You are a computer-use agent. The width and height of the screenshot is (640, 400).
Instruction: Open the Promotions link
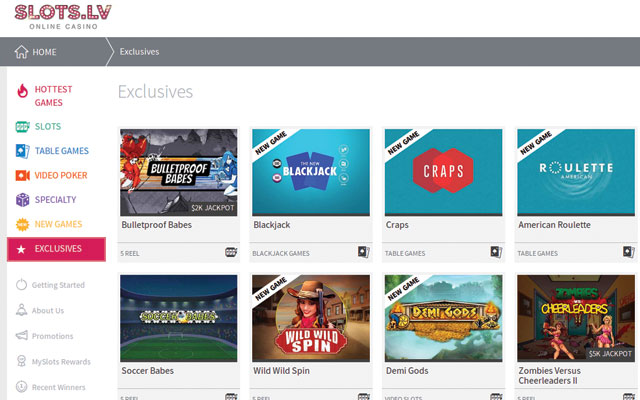(x=53, y=336)
